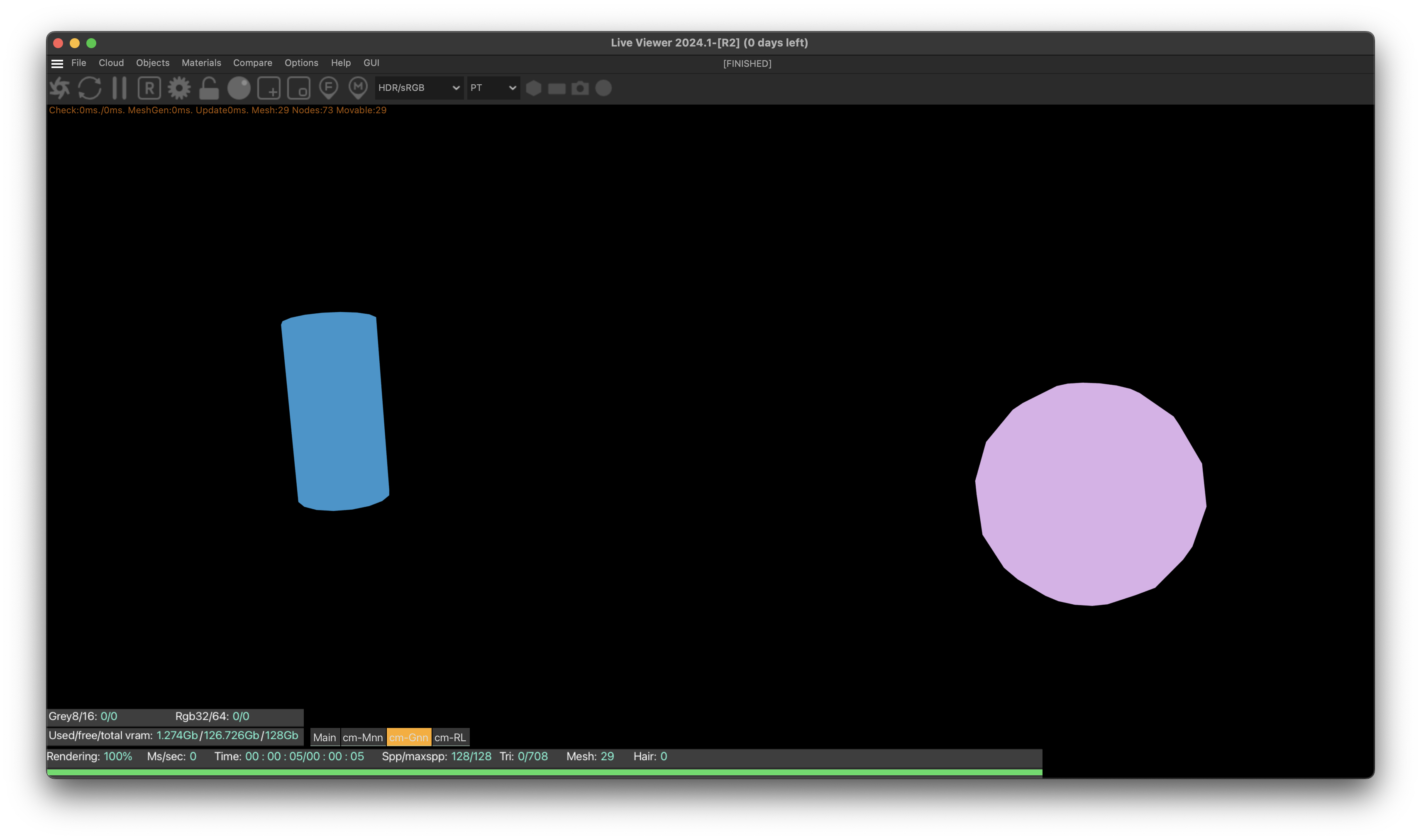Screen dimensions: 1421x840
Task: Toggle the clay mode sphere
Action: coord(239,88)
